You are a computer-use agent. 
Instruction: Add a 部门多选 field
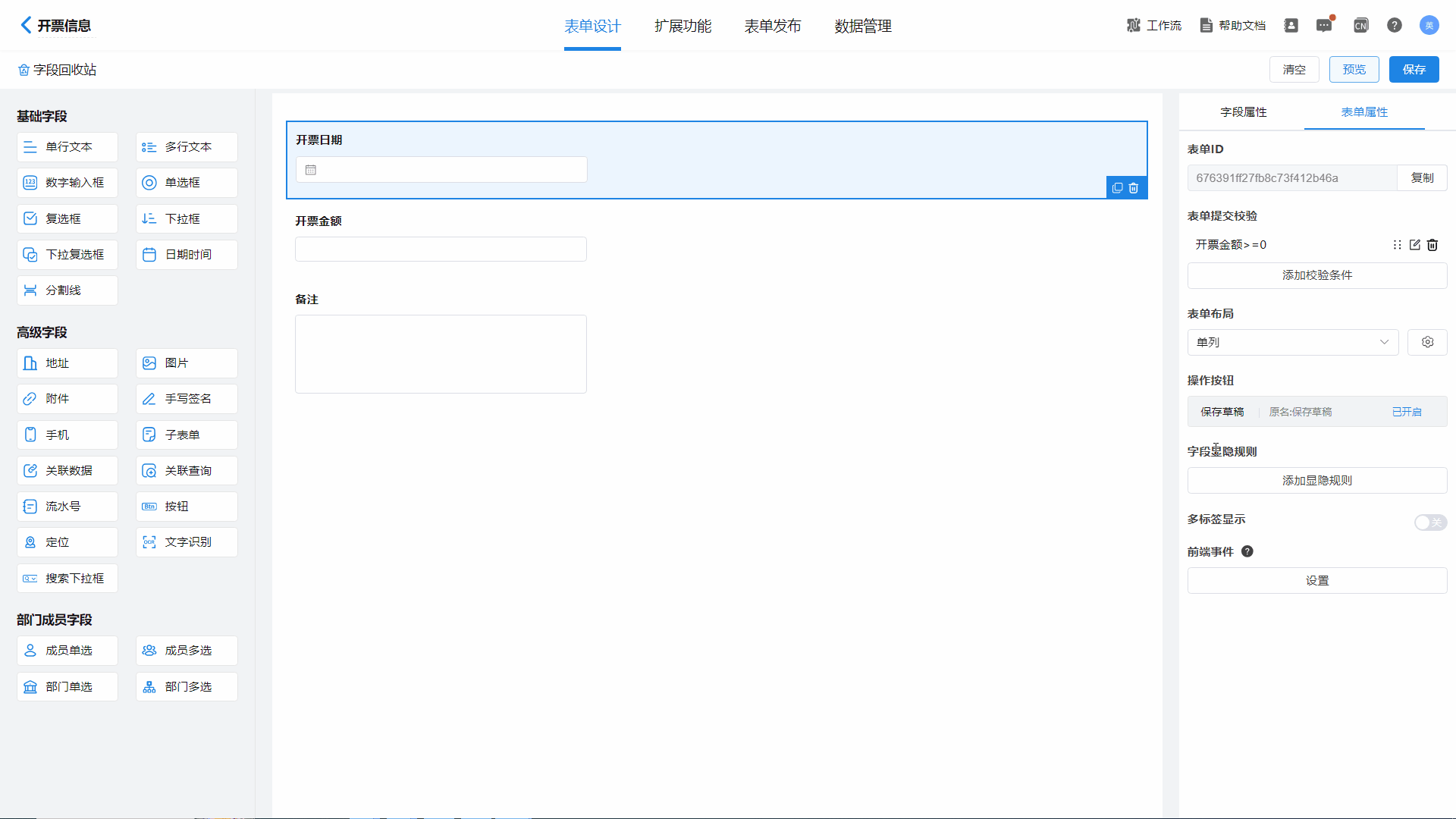pos(187,687)
